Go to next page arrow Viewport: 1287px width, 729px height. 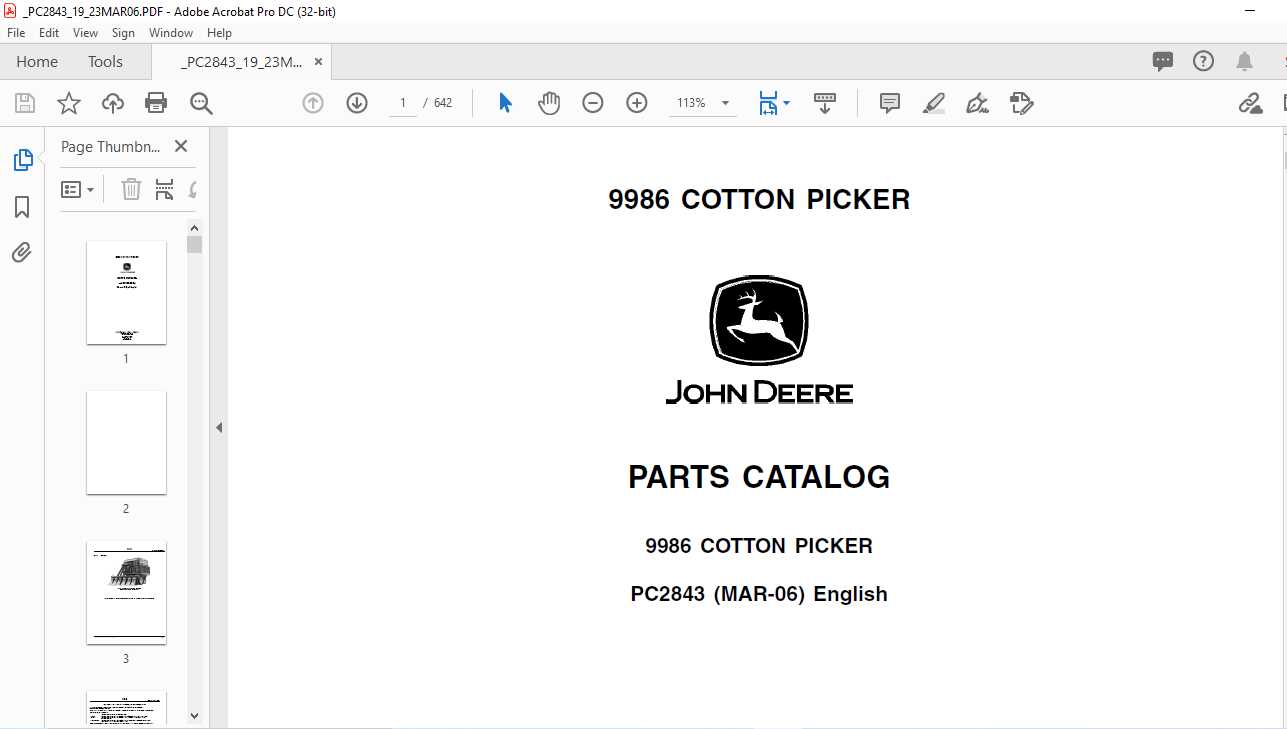(x=357, y=103)
